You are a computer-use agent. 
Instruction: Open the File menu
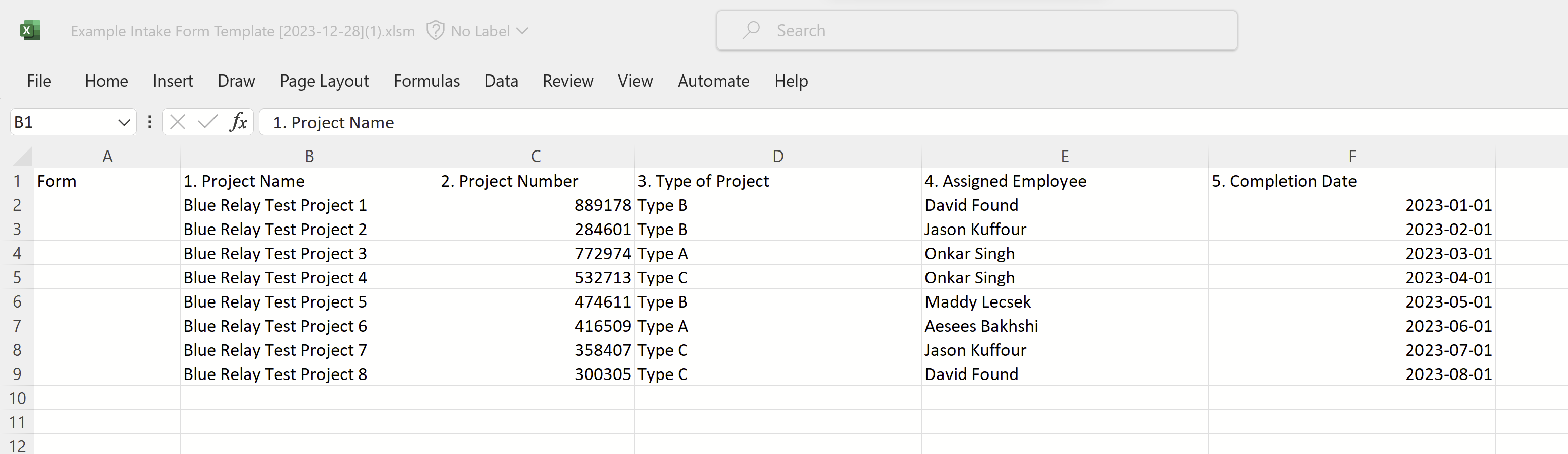coord(39,81)
